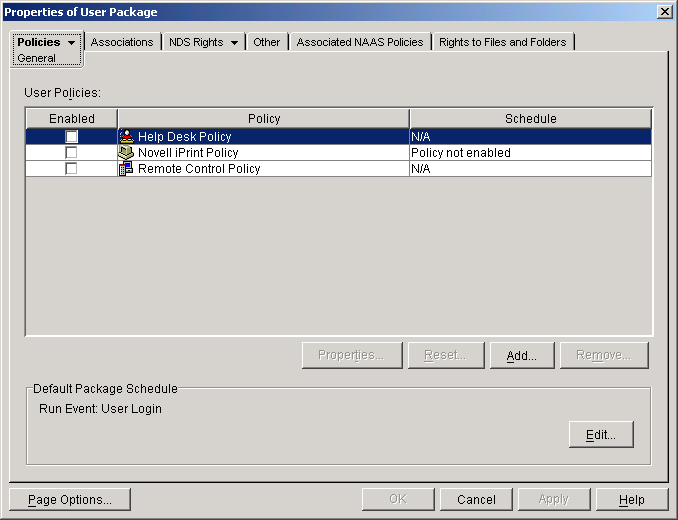Open the NDS Rights tab dropdown arrow

234,42
